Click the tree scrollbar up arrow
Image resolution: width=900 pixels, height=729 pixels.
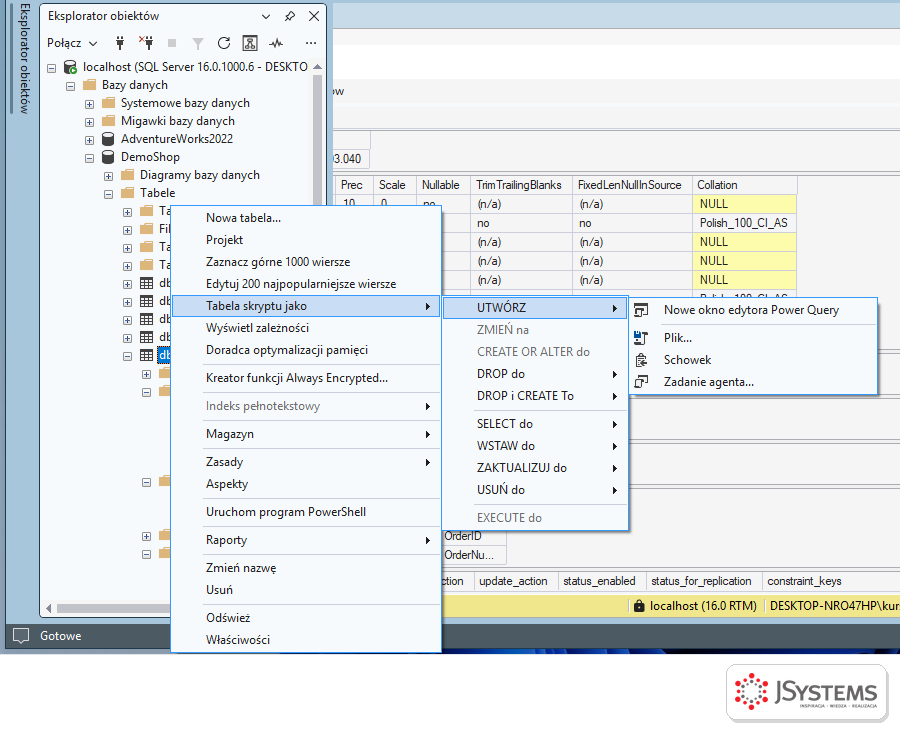[x=317, y=67]
